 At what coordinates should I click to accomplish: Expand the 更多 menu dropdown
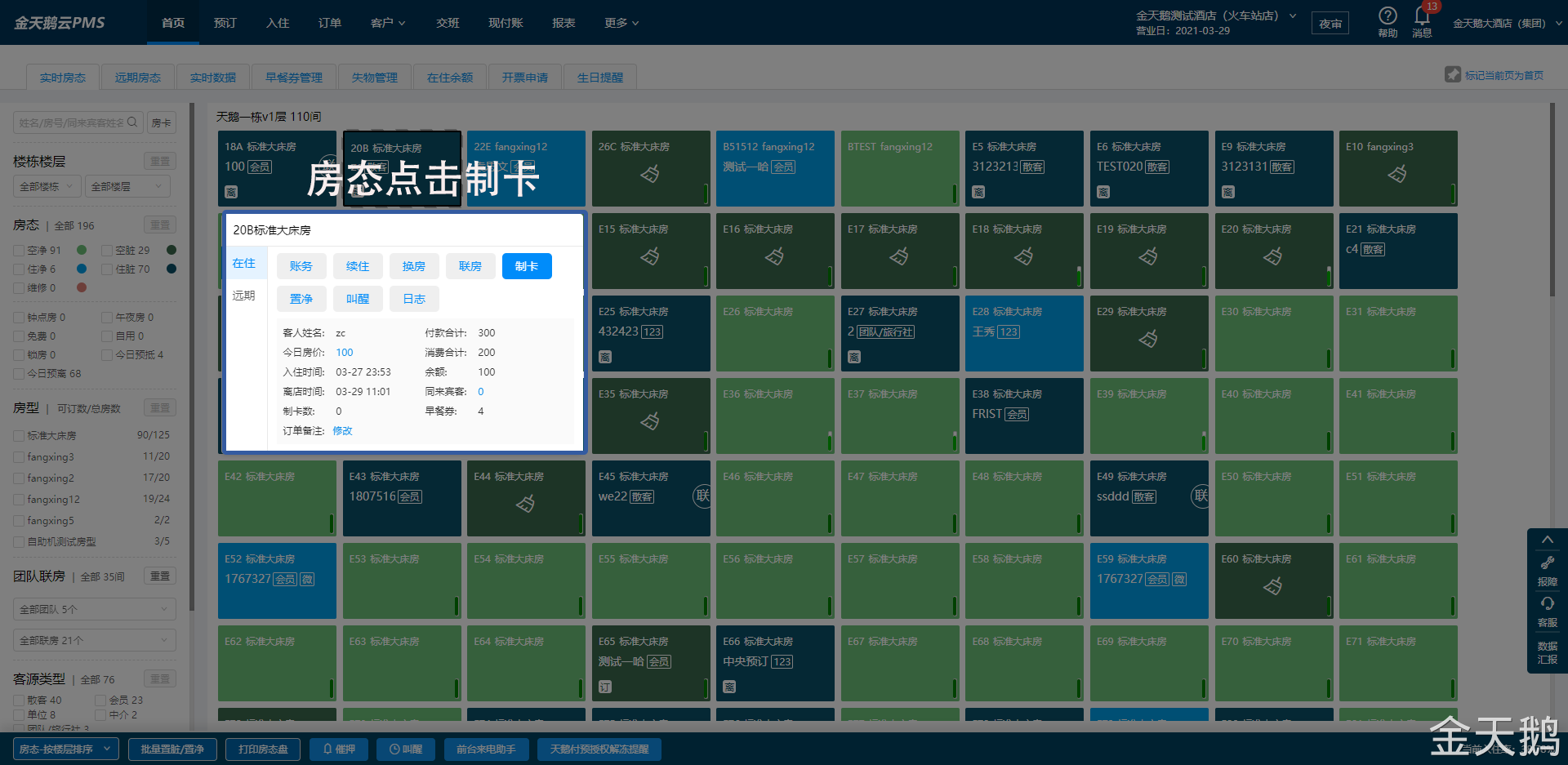coord(621,23)
